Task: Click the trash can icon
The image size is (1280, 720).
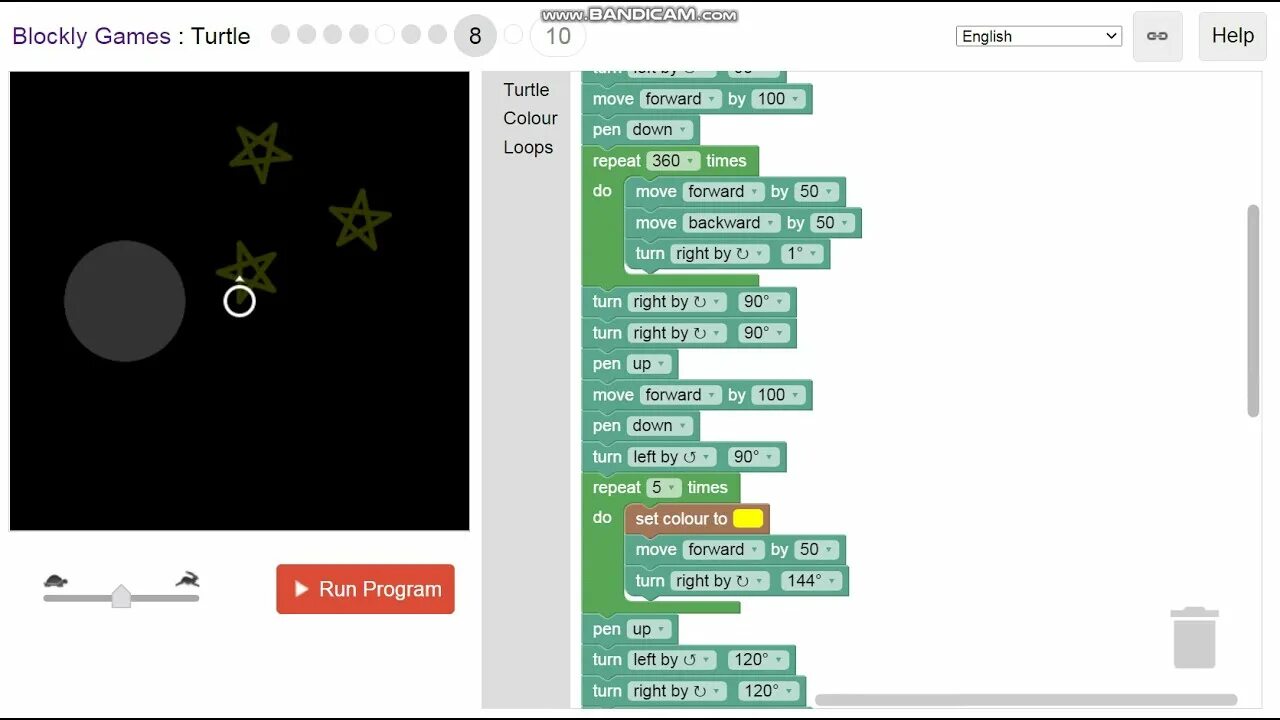Action: point(1194,637)
